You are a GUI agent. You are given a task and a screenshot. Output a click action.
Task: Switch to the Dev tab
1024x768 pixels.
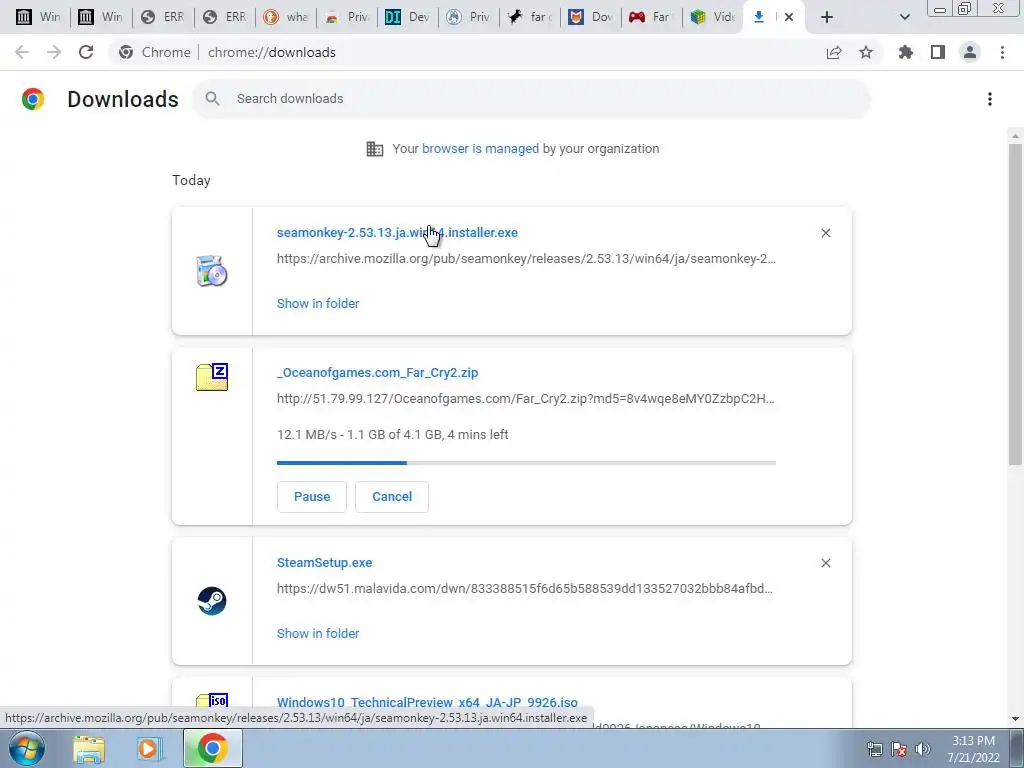coord(407,17)
